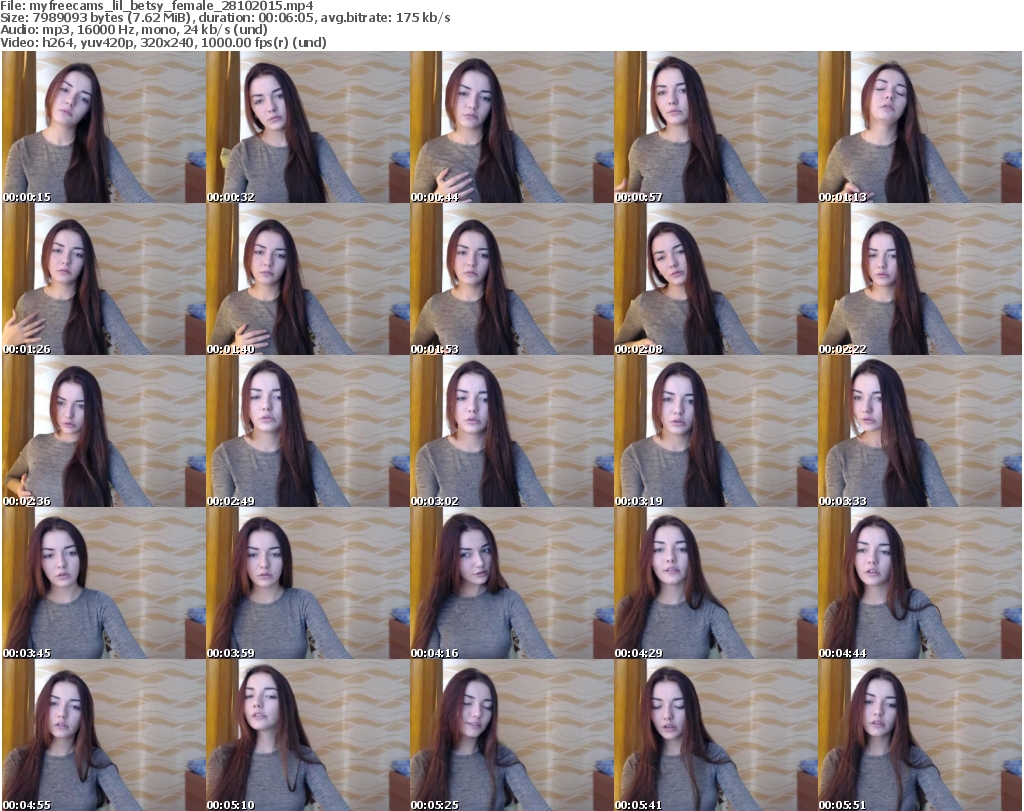Pick the frame at 00:03:59
The height and width of the screenshot is (811, 1024).
tap(308, 583)
